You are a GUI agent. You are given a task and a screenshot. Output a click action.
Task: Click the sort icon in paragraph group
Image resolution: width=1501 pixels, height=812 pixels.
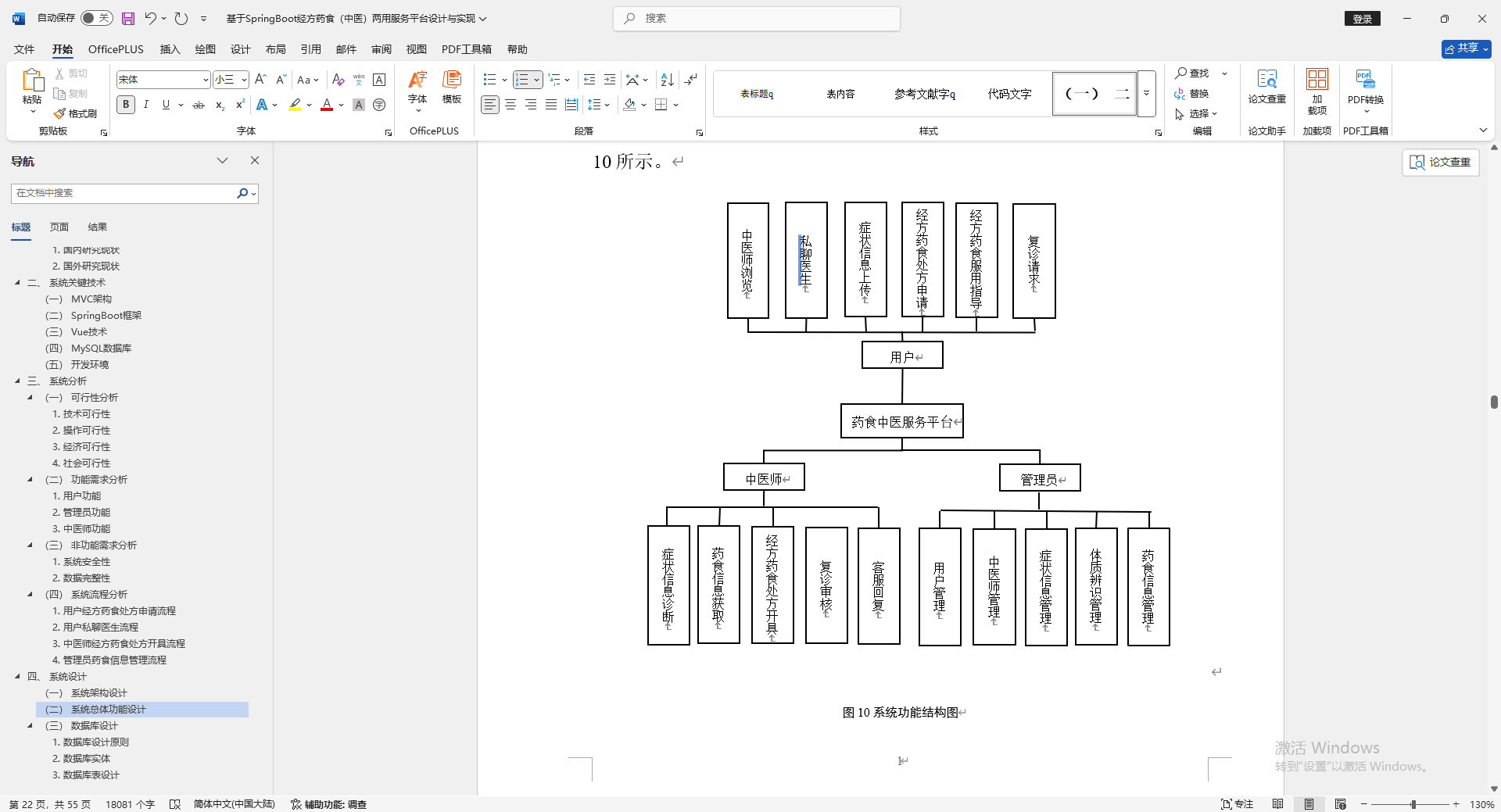click(666, 79)
